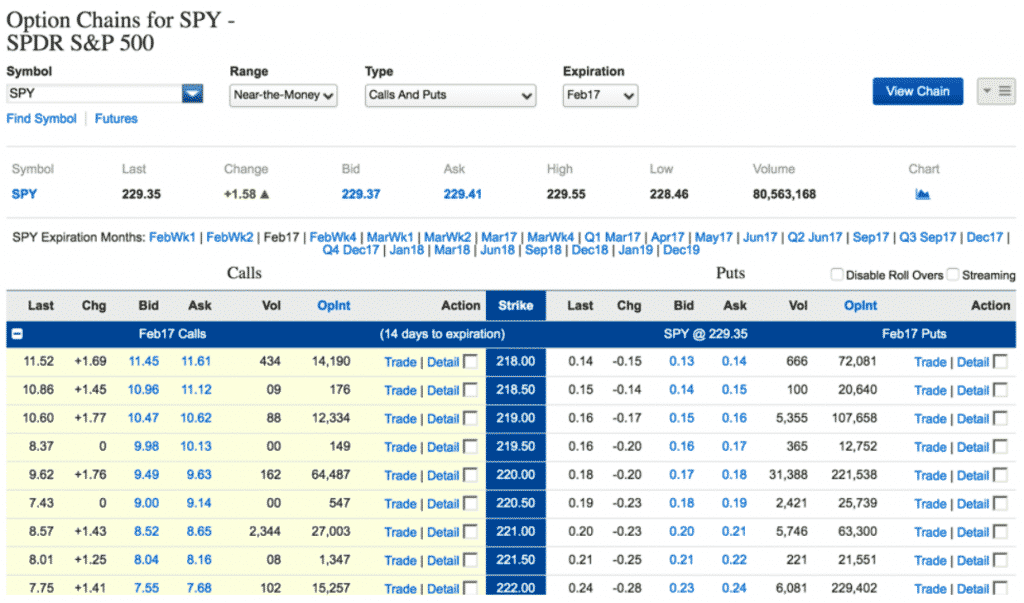Click put ask 0.16 at strike 219.00
The width and height of the screenshot is (1024, 603).
tap(734, 418)
